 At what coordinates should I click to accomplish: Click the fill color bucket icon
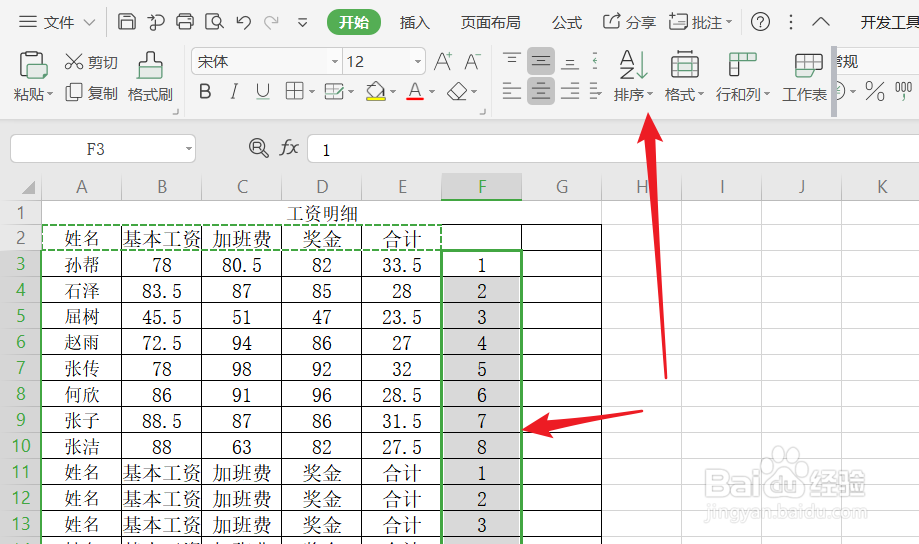pyautogui.click(x=376, y=91)
